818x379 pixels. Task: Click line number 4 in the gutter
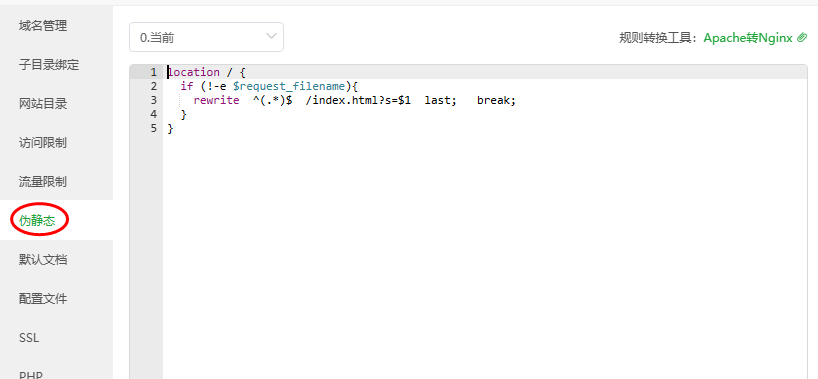153,114
